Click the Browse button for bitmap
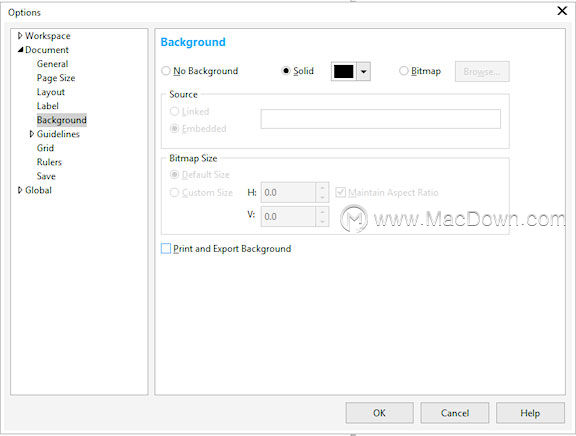 pos(482,71)
